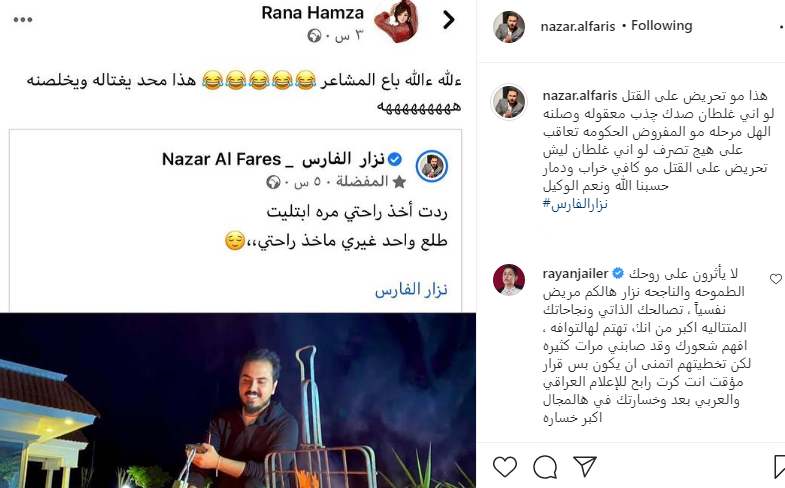Screen dimensions: 785x488
Task: Open rayanjailer's profile avatar
Action: [x=509, y=280]
